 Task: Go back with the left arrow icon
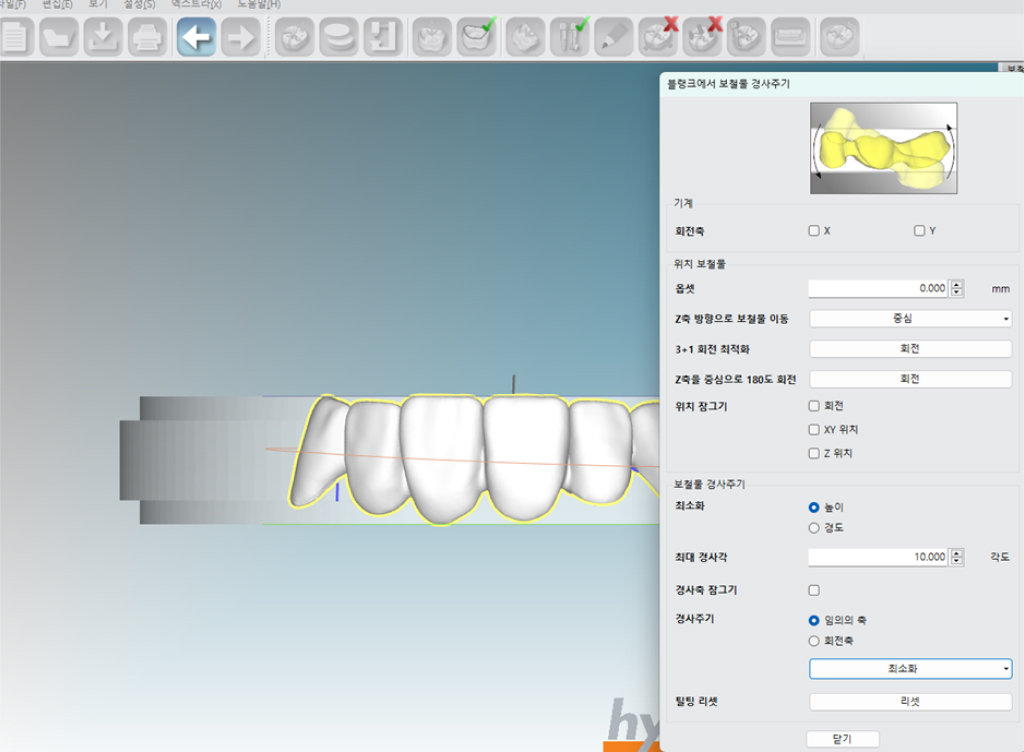pos(196,38)
